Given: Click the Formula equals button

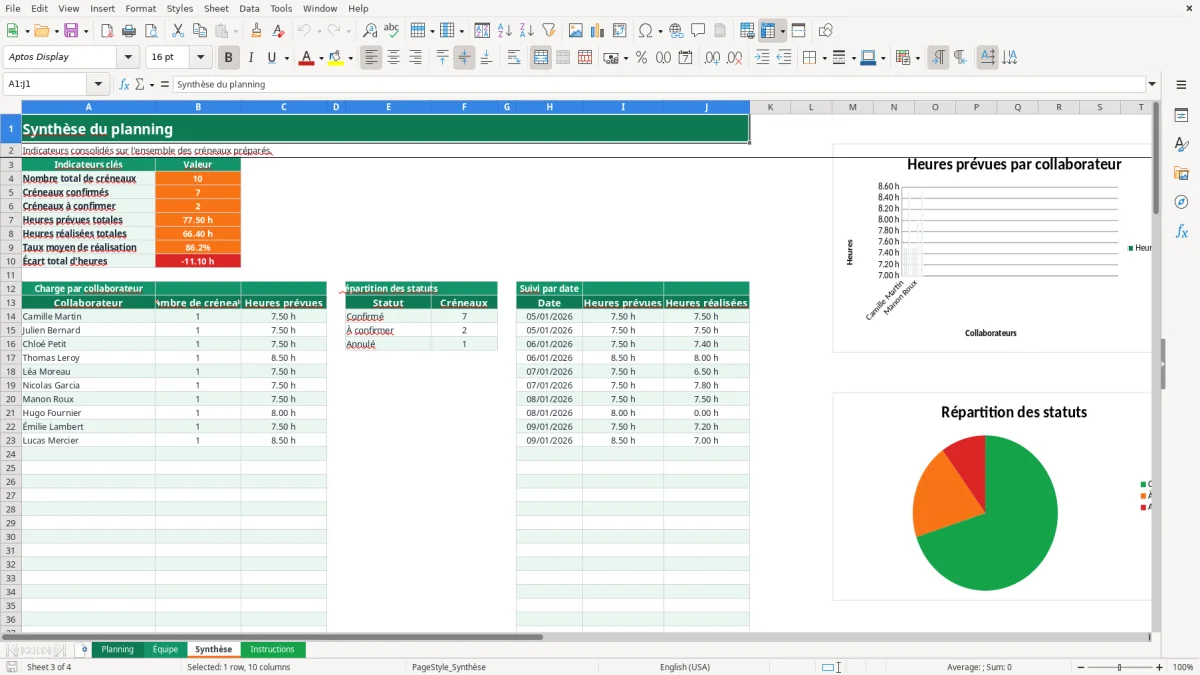Looking at the screenshot, I should (x=165, y=85).
